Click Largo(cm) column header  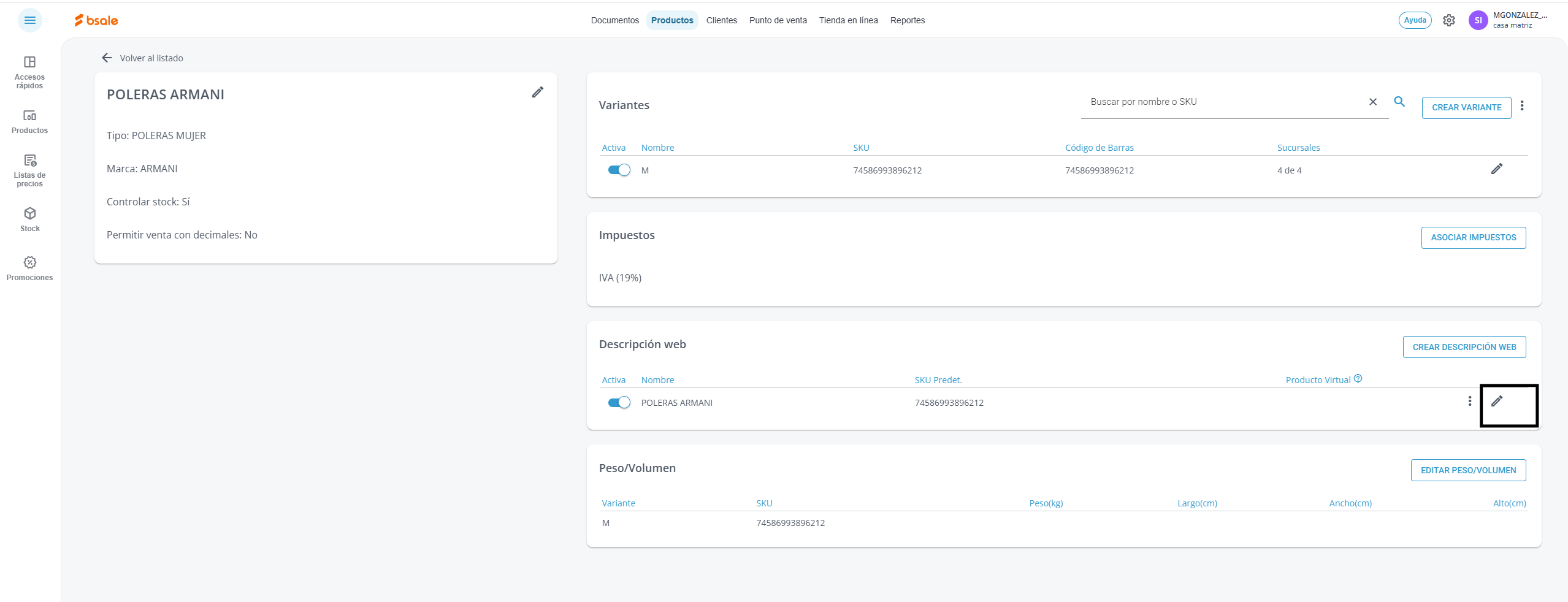point(1197,503)
